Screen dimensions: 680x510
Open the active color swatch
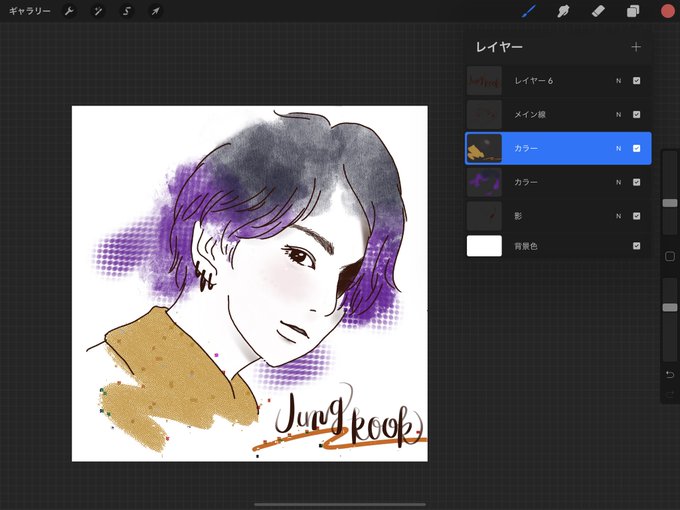668,11
